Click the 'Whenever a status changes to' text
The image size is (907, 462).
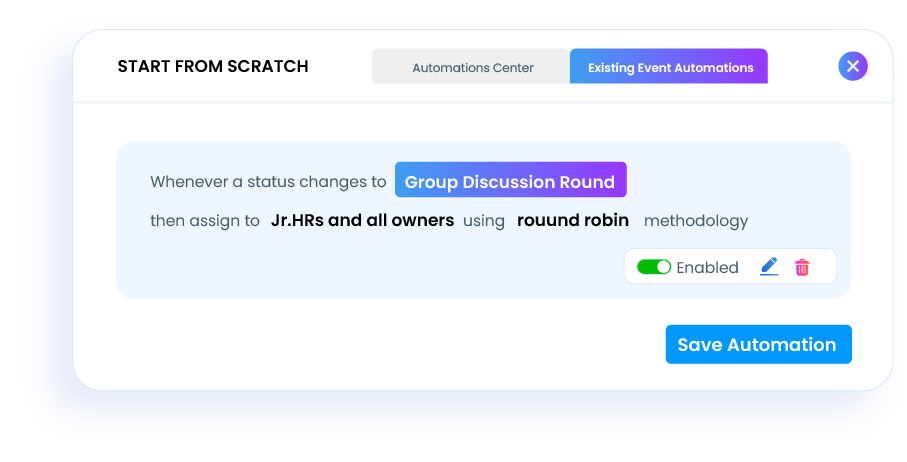[268, 182]
